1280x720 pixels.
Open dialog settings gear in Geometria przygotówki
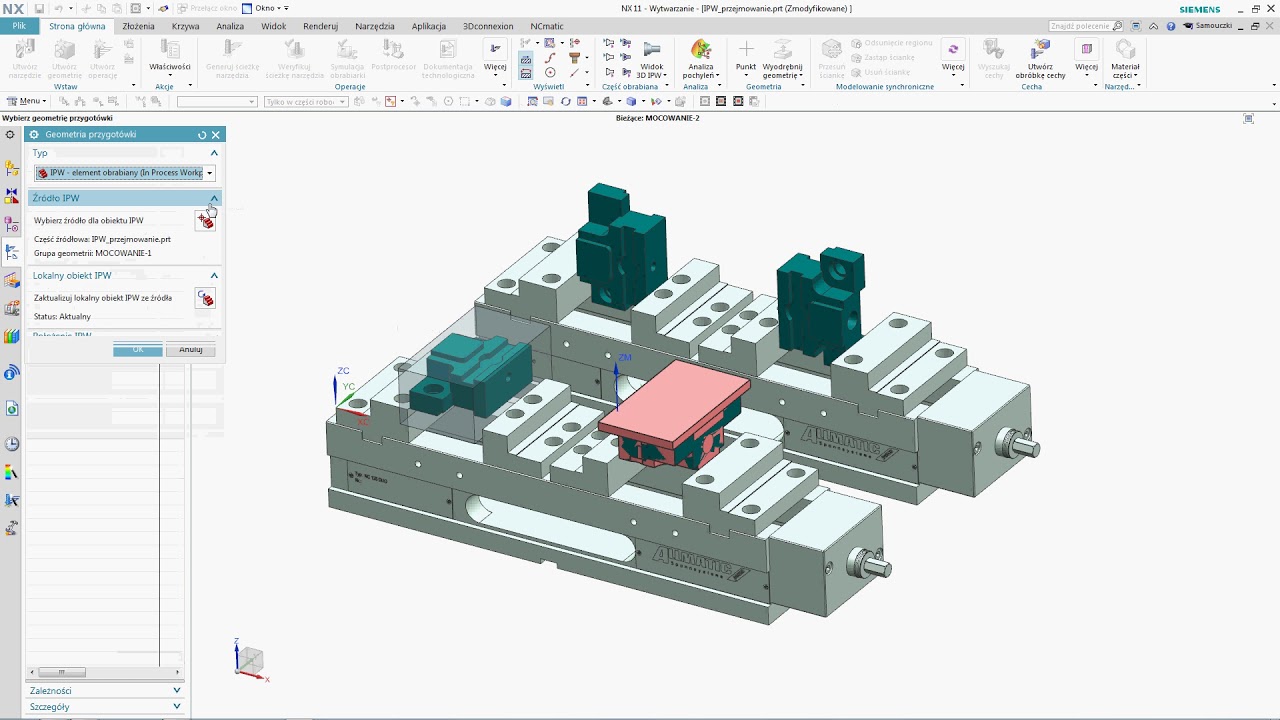(34, 135)
